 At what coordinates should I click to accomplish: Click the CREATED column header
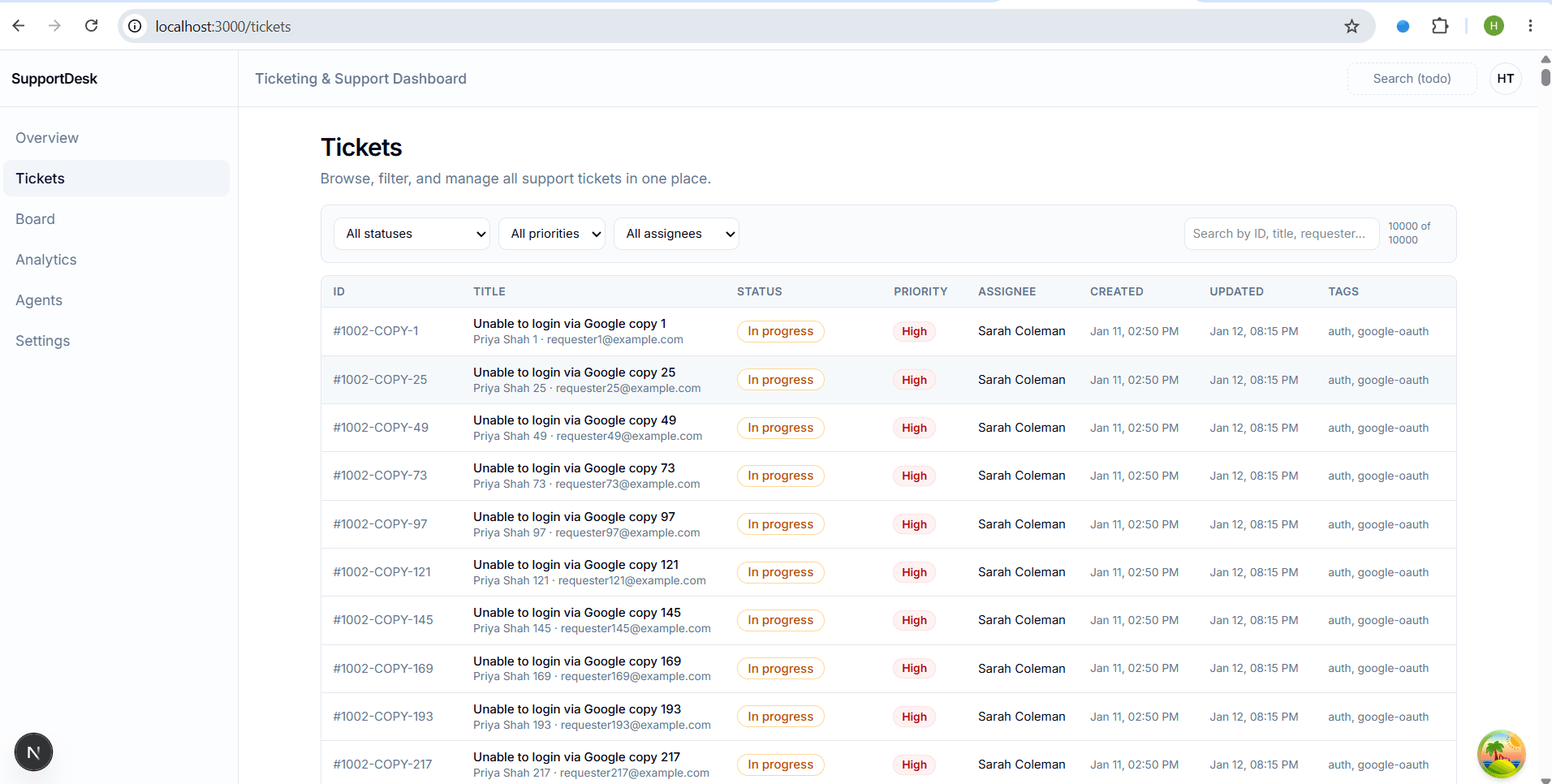point(1117,291)
